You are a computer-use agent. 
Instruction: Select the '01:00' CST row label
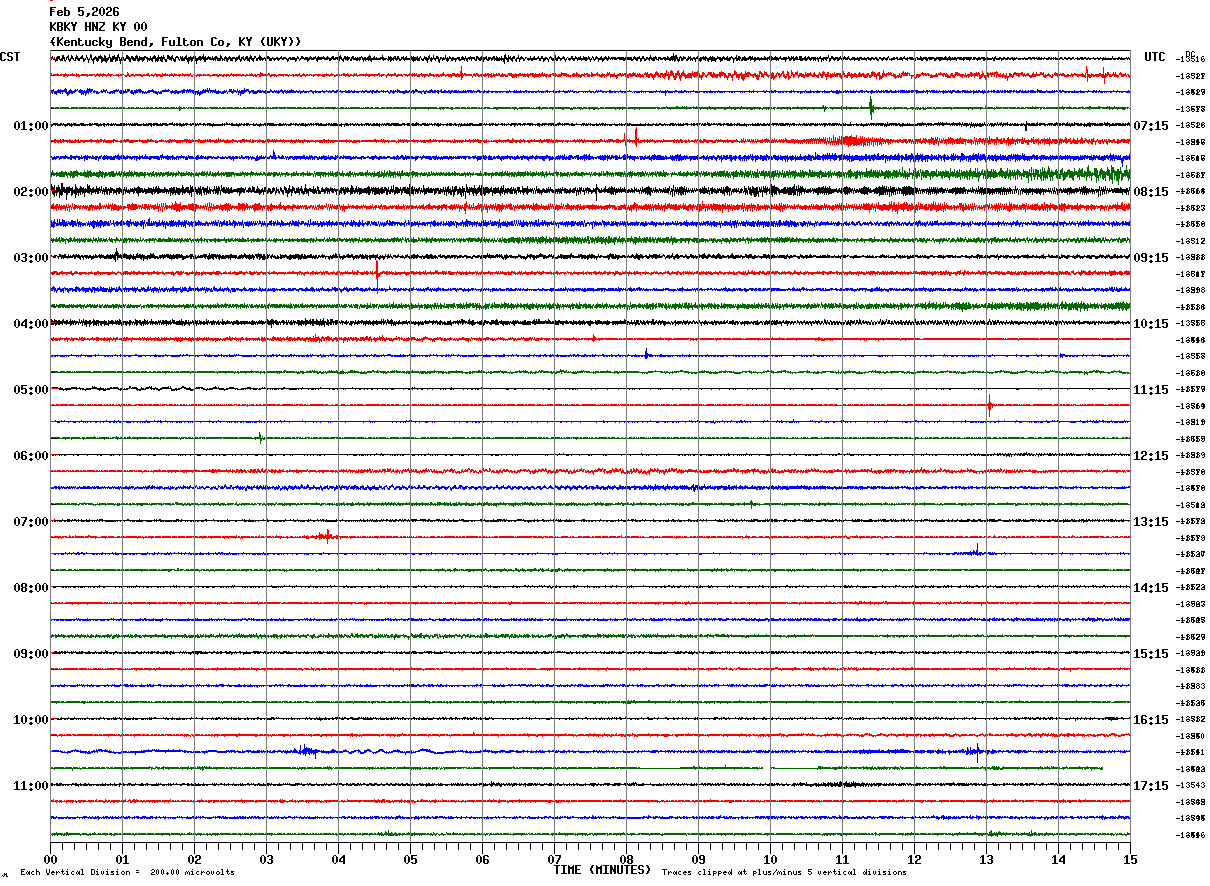point(31,125)
